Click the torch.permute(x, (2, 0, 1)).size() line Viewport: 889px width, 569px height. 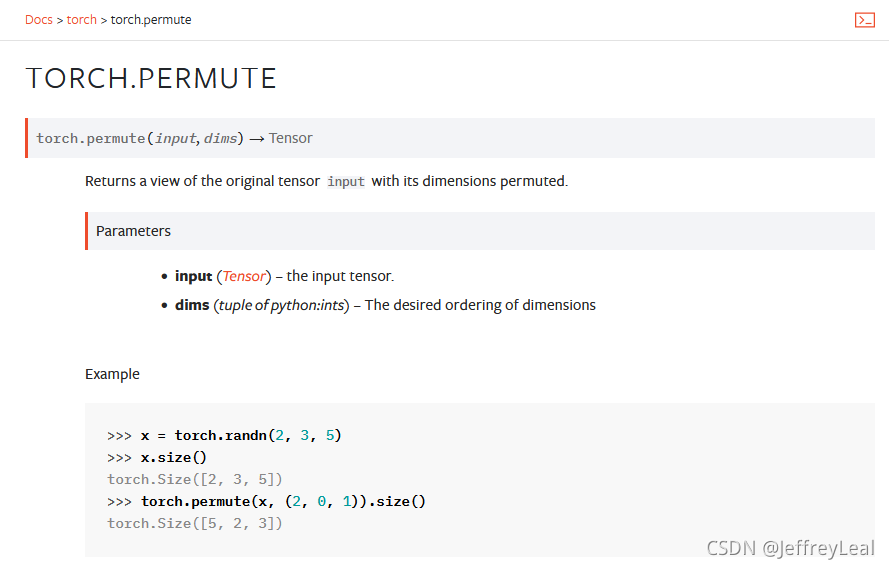[x=266, y=502]
